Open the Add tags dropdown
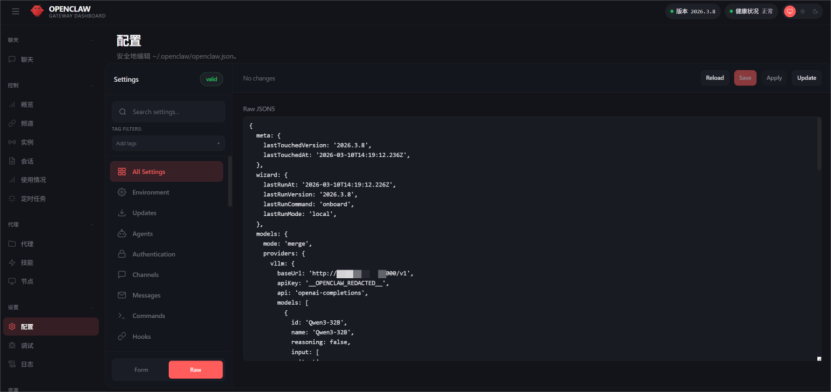This screenshot has height=392, width=831. pyautogui.click(x=169, y=144)
